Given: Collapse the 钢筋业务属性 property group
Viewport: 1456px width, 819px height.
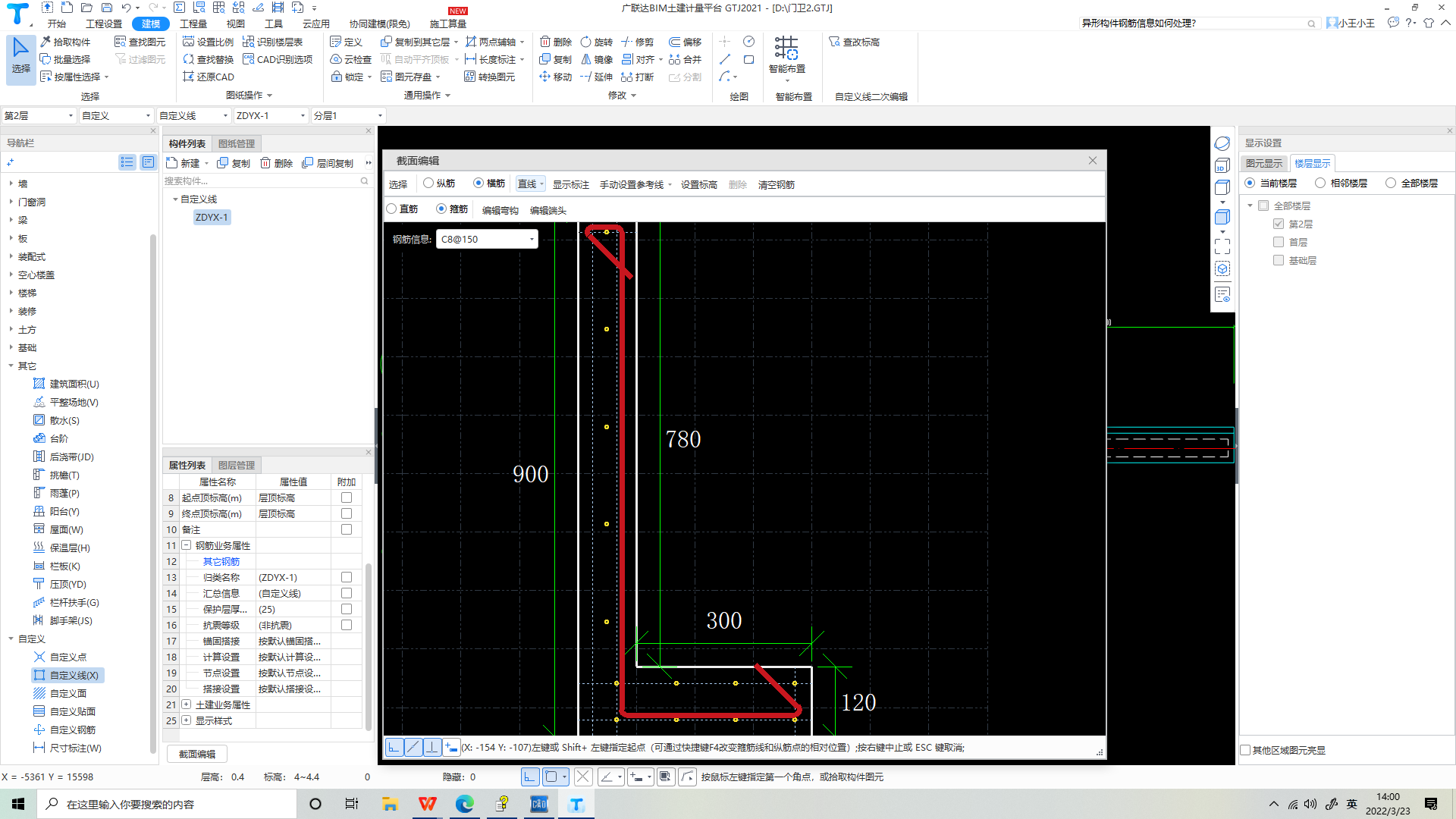Looking at the screenshot, I should tap(186, 545).
